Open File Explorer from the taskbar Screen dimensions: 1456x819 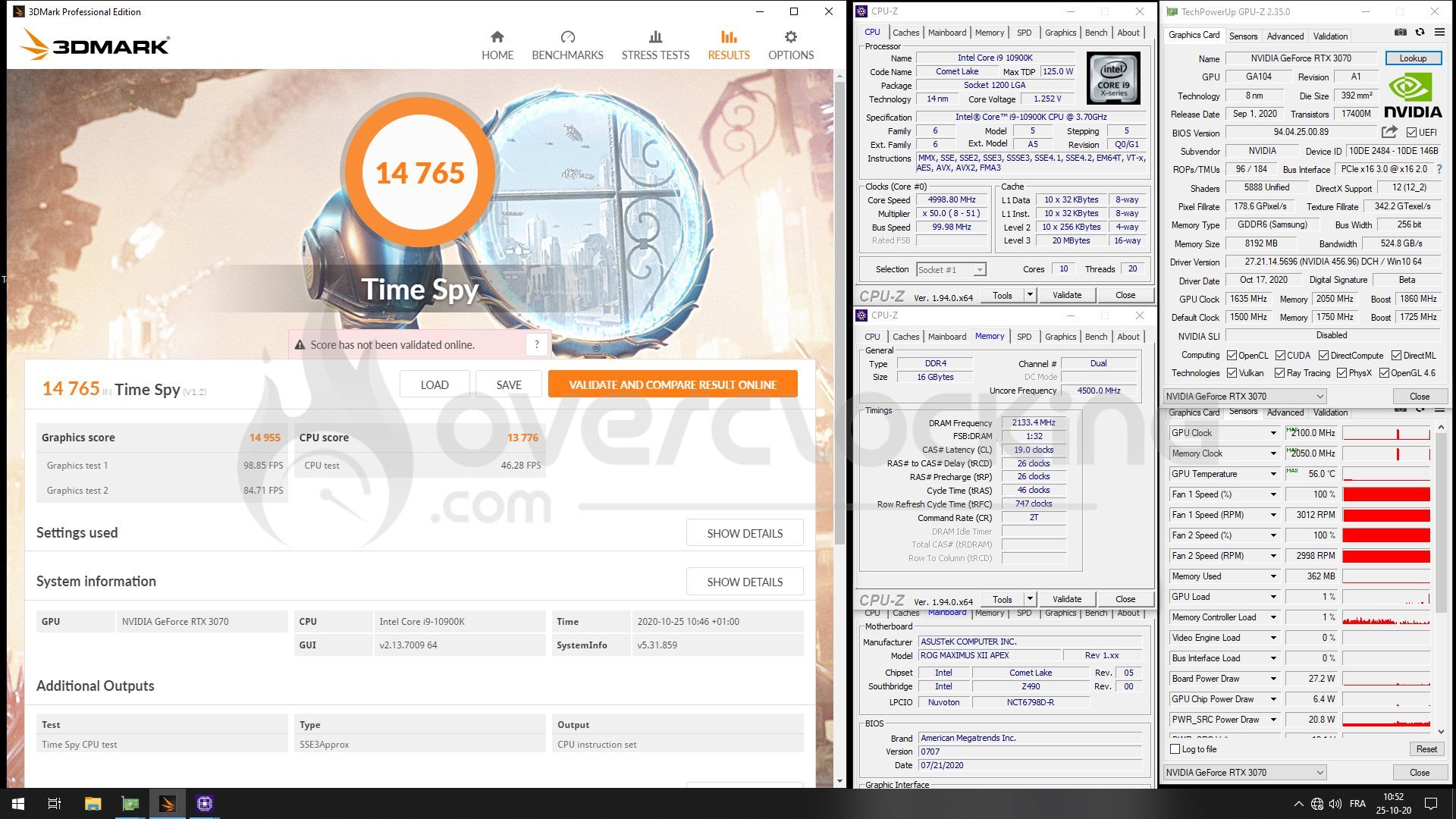93,804
